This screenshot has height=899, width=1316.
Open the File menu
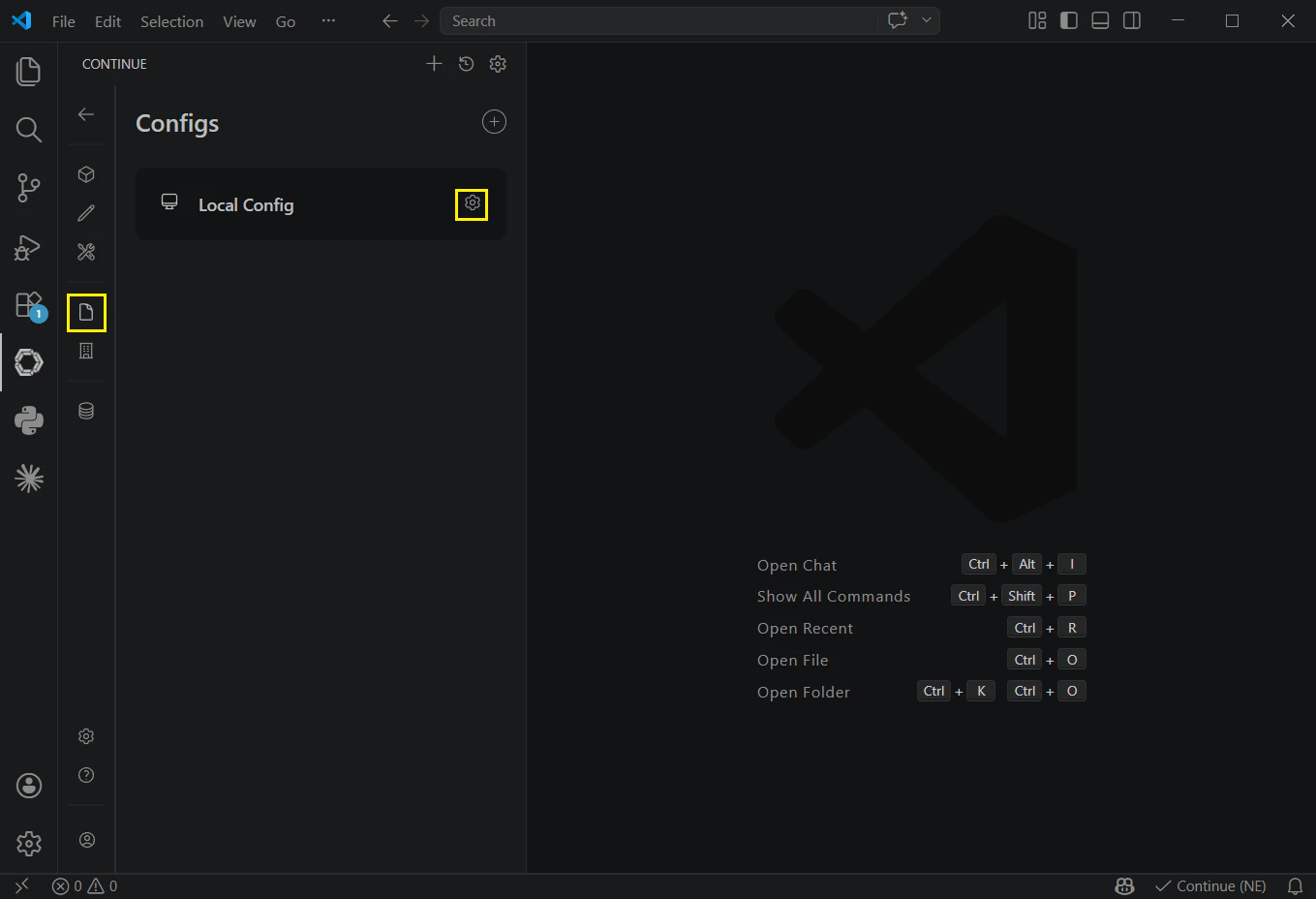pos(64,21)
